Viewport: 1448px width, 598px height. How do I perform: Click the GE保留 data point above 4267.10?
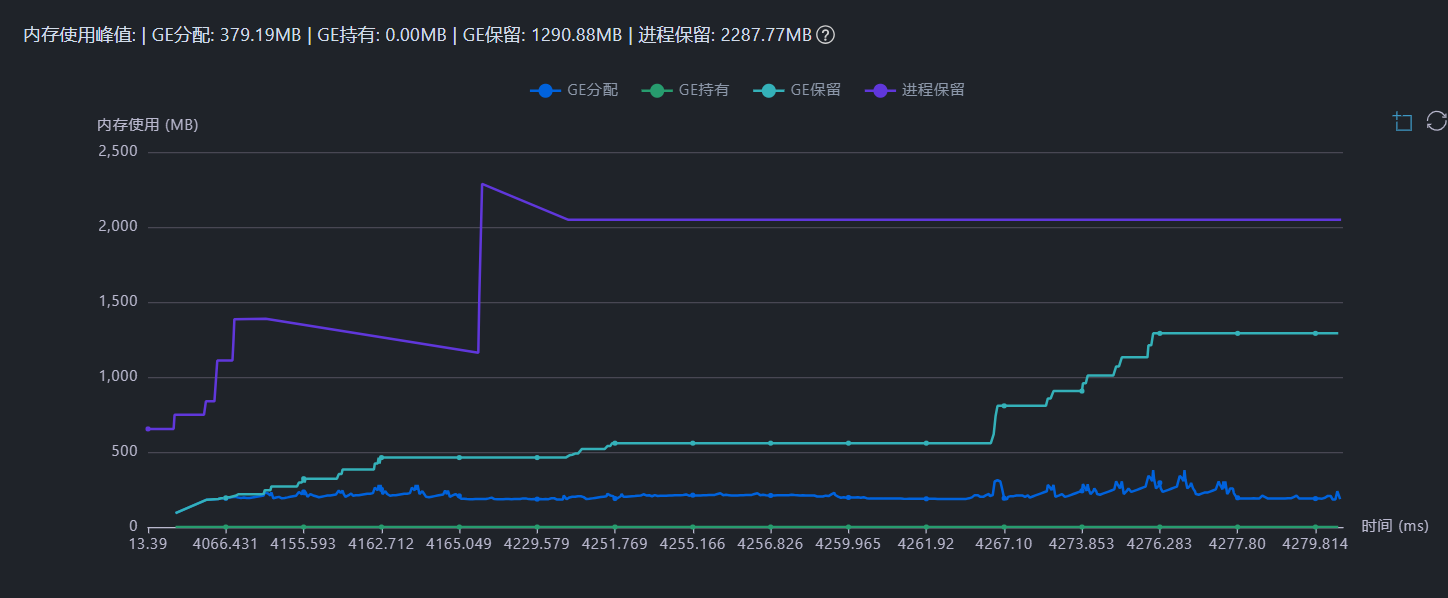1004,405
